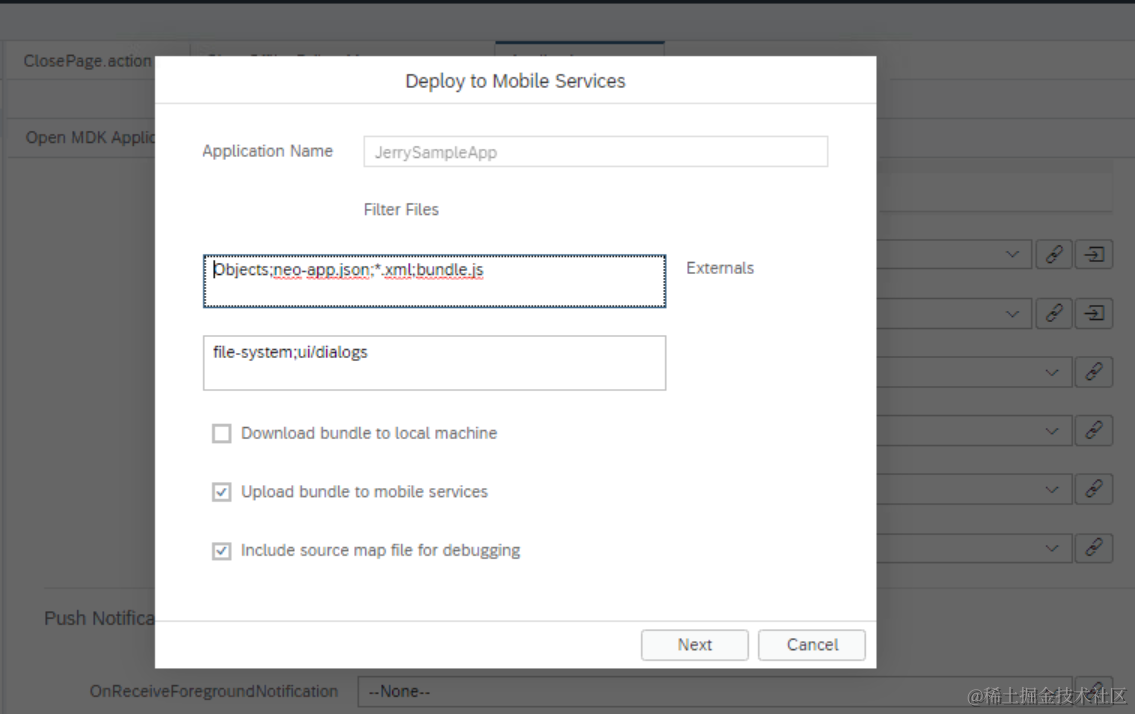This screenshot has height=714, width=1135.
Task: Click the link icon in the third background property row
Action: click(1094, 372)
